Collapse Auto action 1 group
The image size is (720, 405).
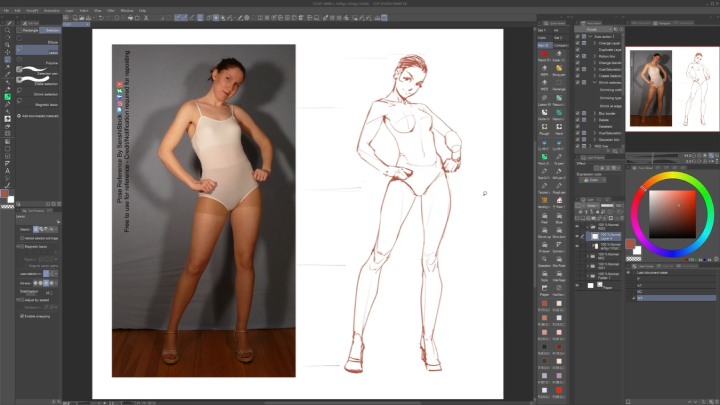click(x=590, y=36)
